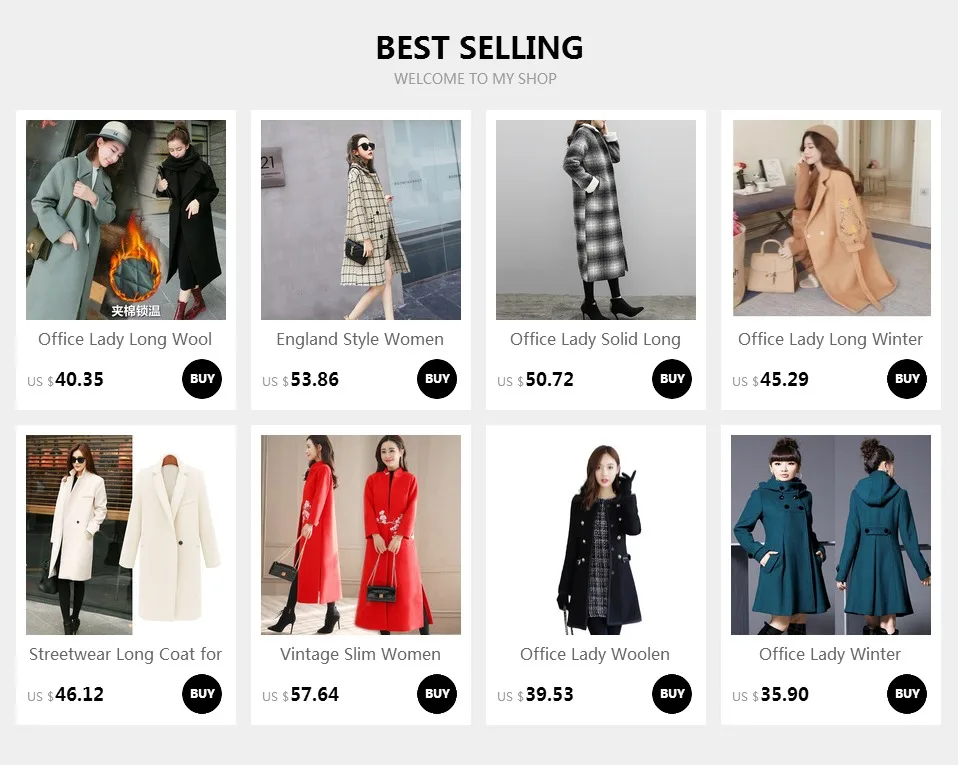
Task: Open the camel embroidered coat photo
Action: pyautogui.click(x=832, y=218)
